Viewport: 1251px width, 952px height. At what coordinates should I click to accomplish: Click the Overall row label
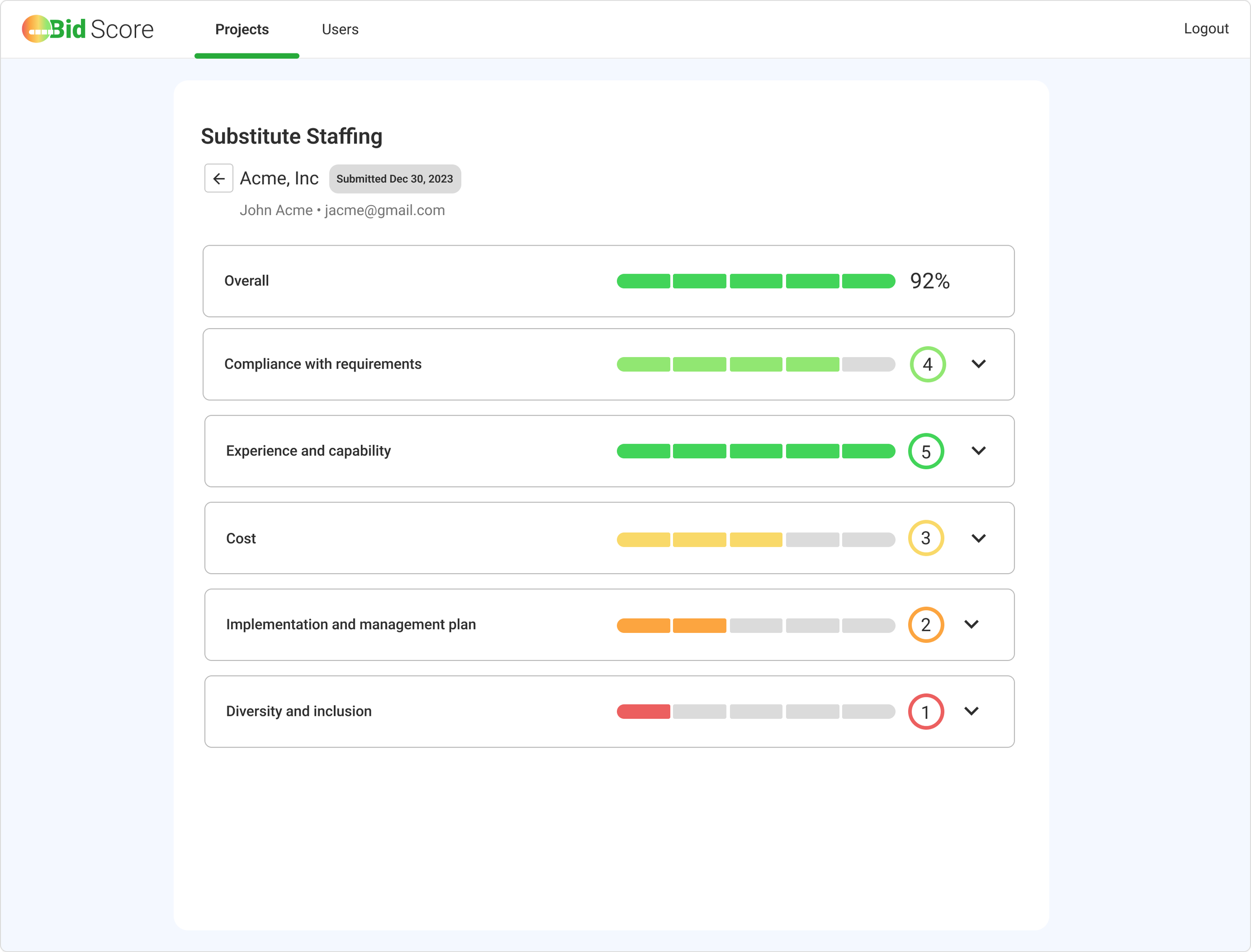pyautogui.click(x=247, y=281)
